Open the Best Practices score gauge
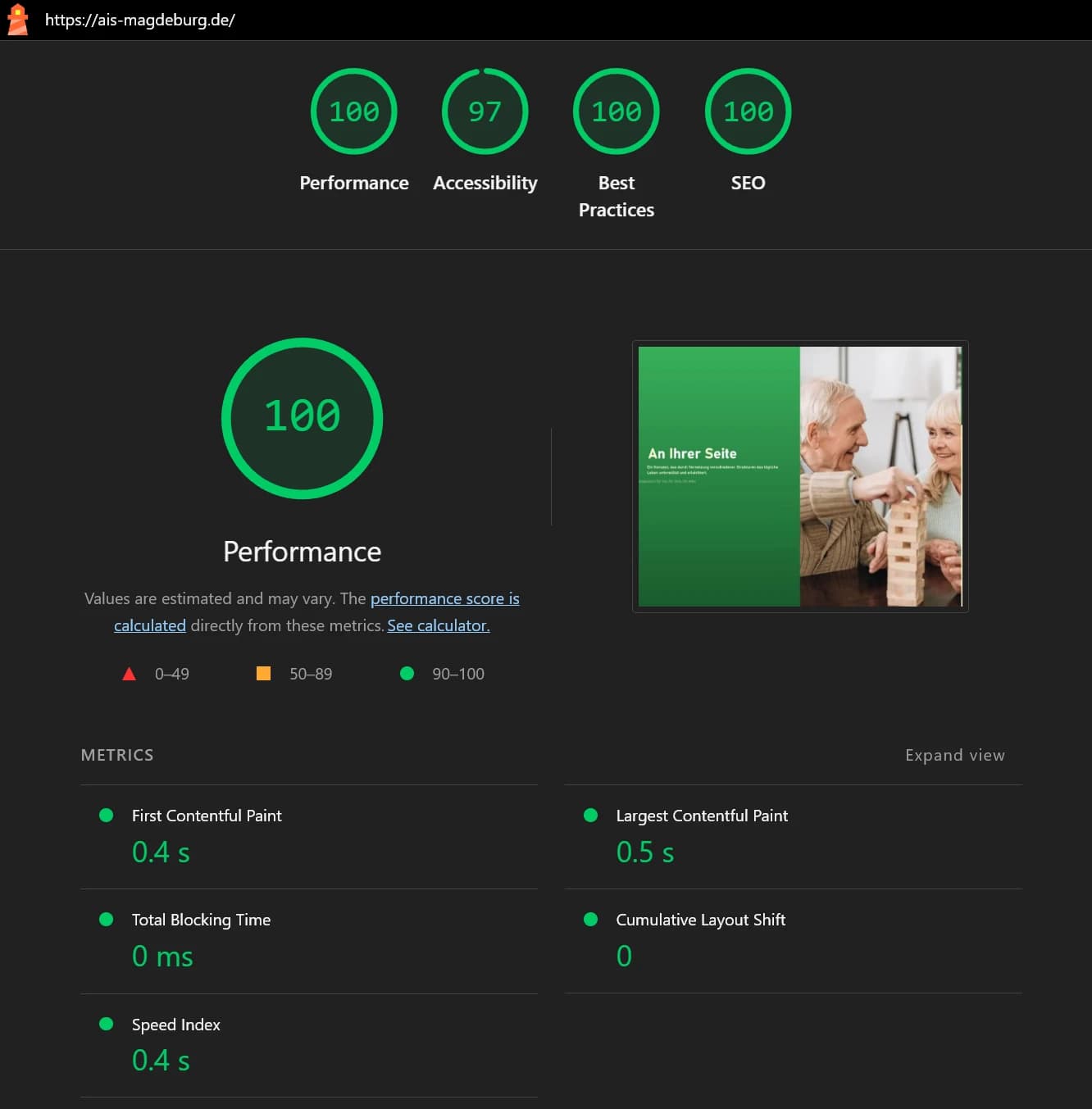The width and height of the screenshot is (1092, 1109). click(616, 111)
